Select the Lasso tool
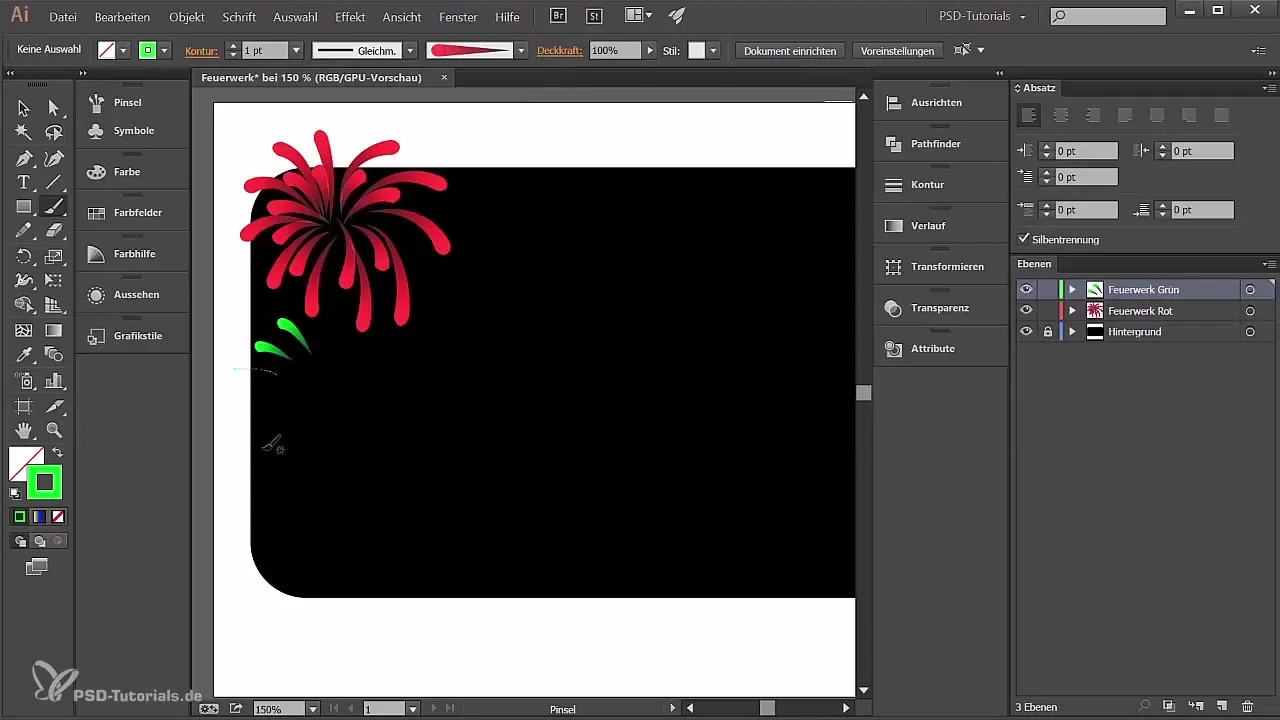 point(54,132)
